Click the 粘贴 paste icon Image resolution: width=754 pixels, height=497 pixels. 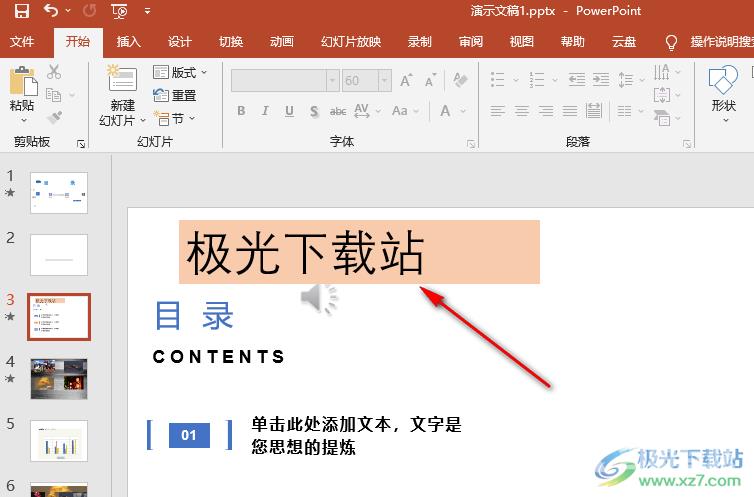coord(23,81)
